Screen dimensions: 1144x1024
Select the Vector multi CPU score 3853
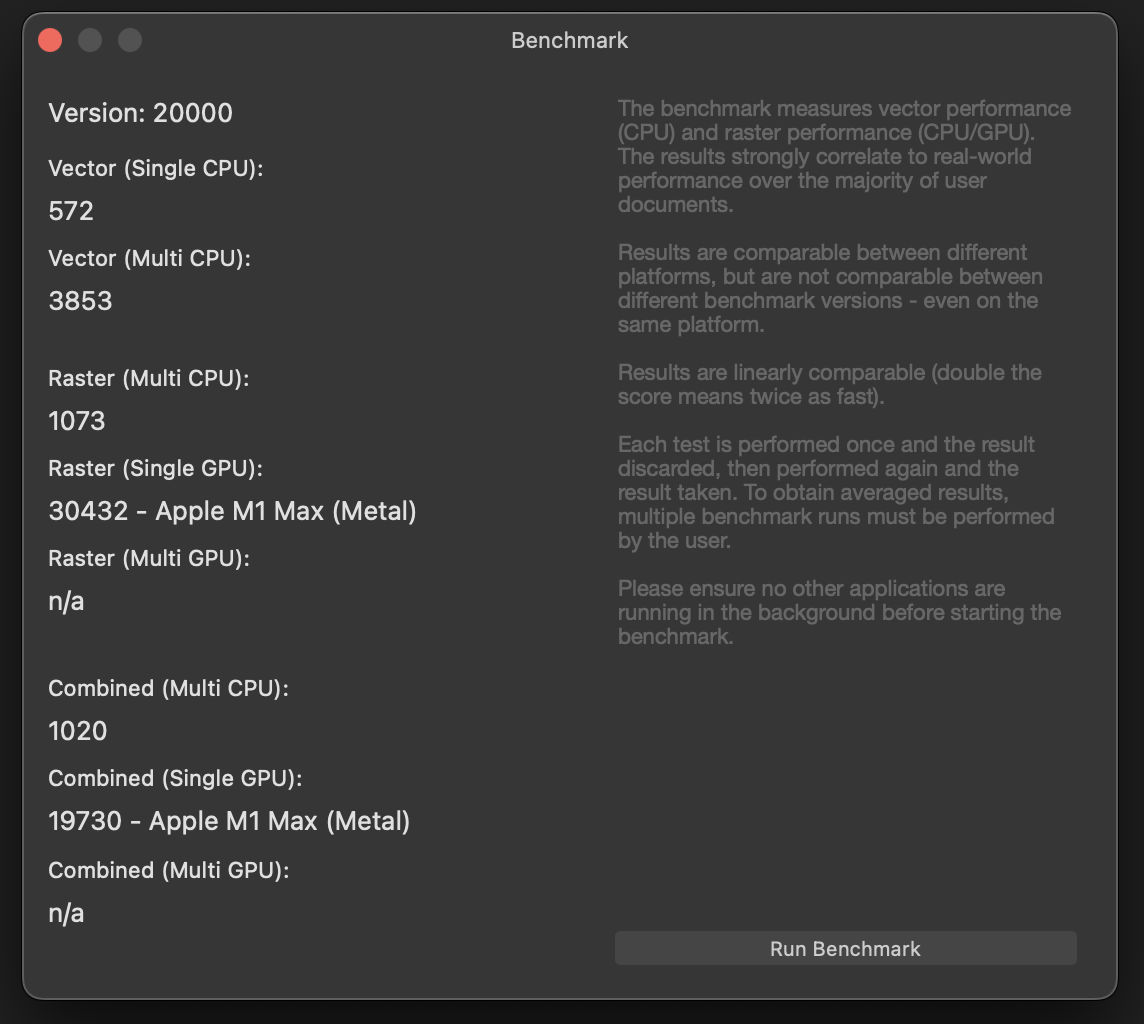pos(81,300)
